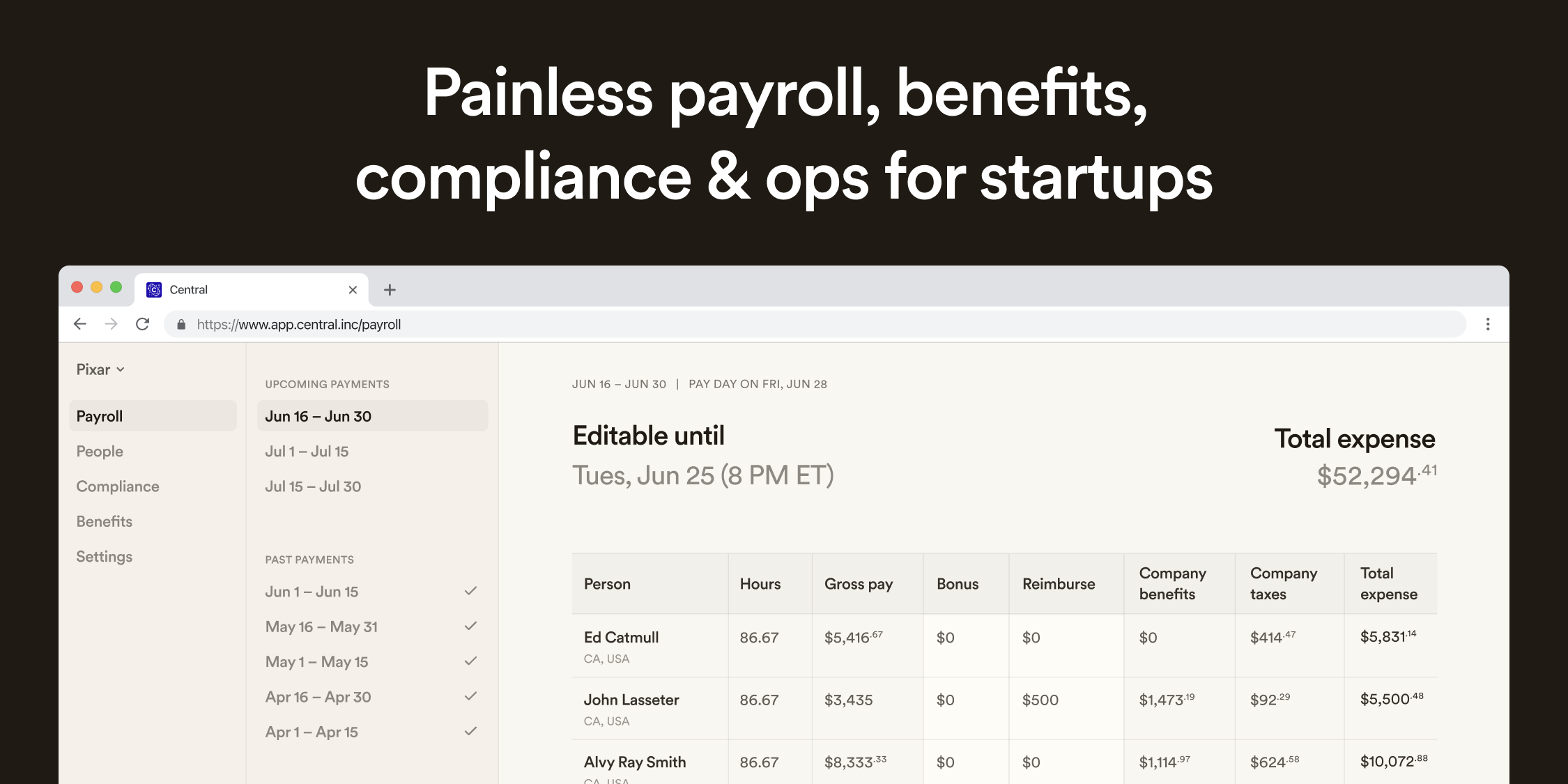Open Settings from the sidebar

point(105,556)
